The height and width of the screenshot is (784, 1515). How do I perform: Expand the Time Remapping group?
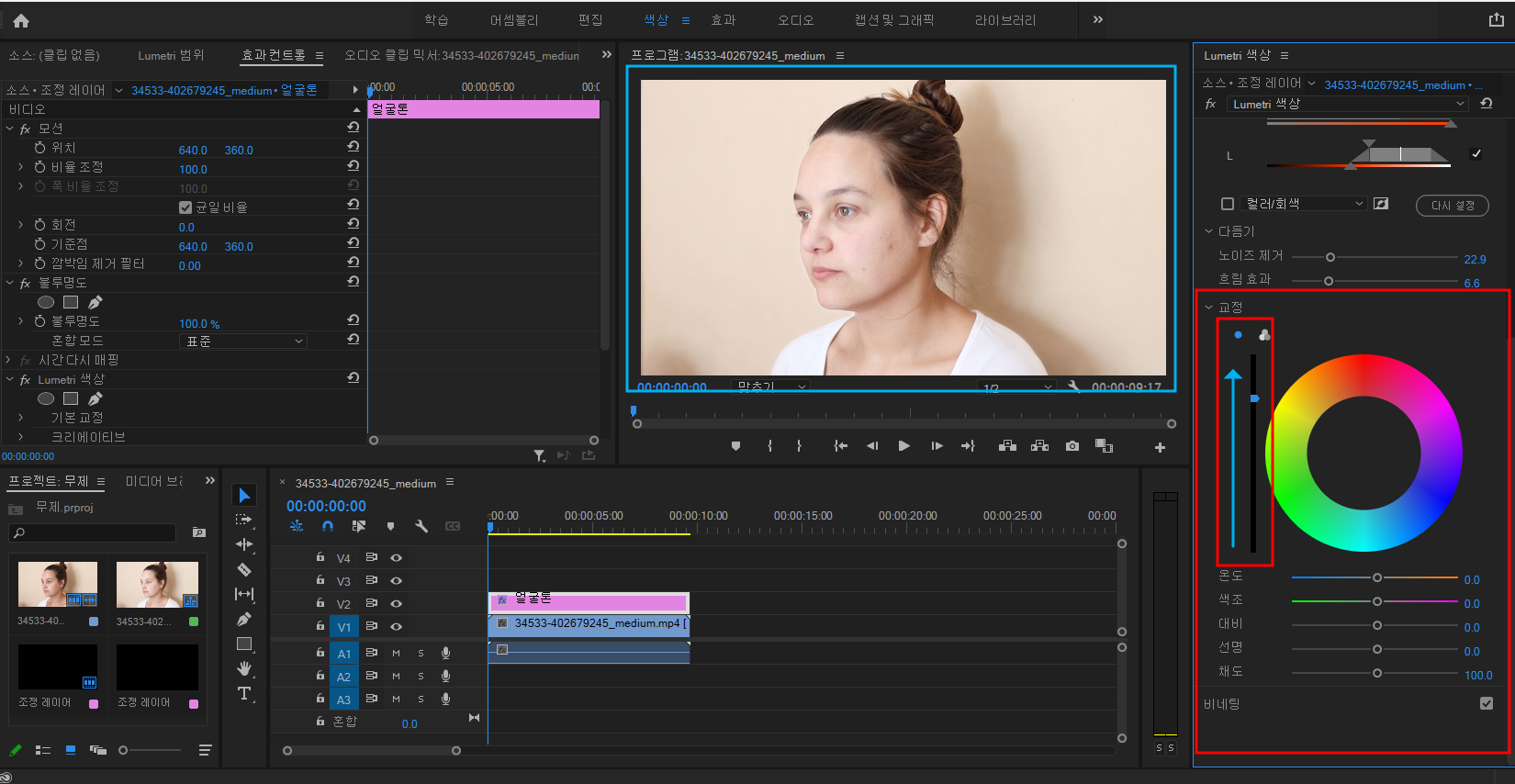pos(10,360)
